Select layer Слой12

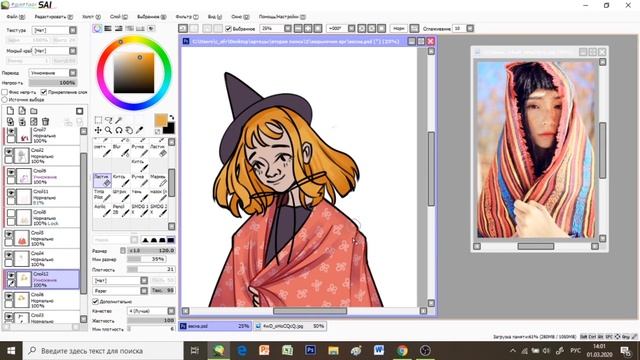click(x=41, y=280)
